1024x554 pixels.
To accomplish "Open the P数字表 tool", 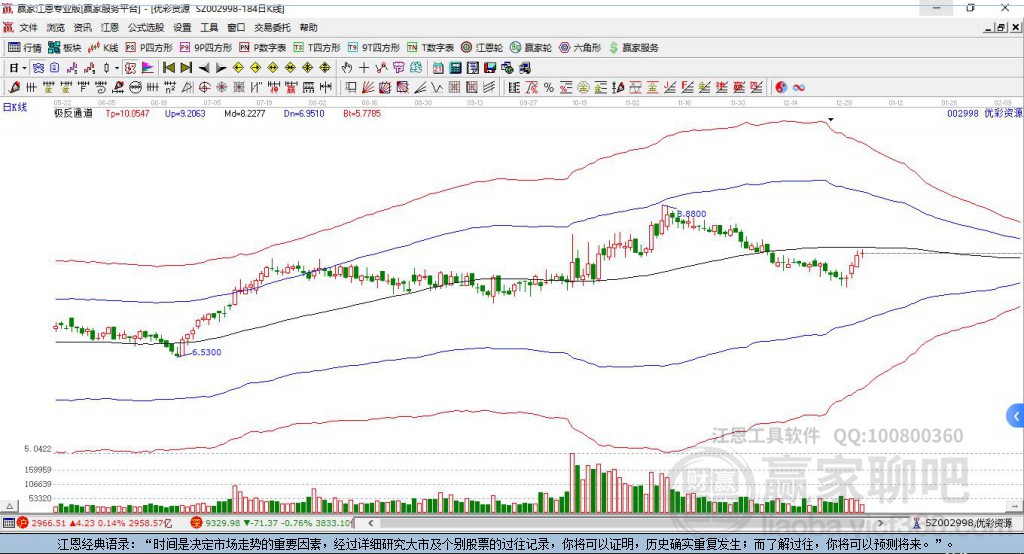I will pyautogui.click(x=263, y=48).
